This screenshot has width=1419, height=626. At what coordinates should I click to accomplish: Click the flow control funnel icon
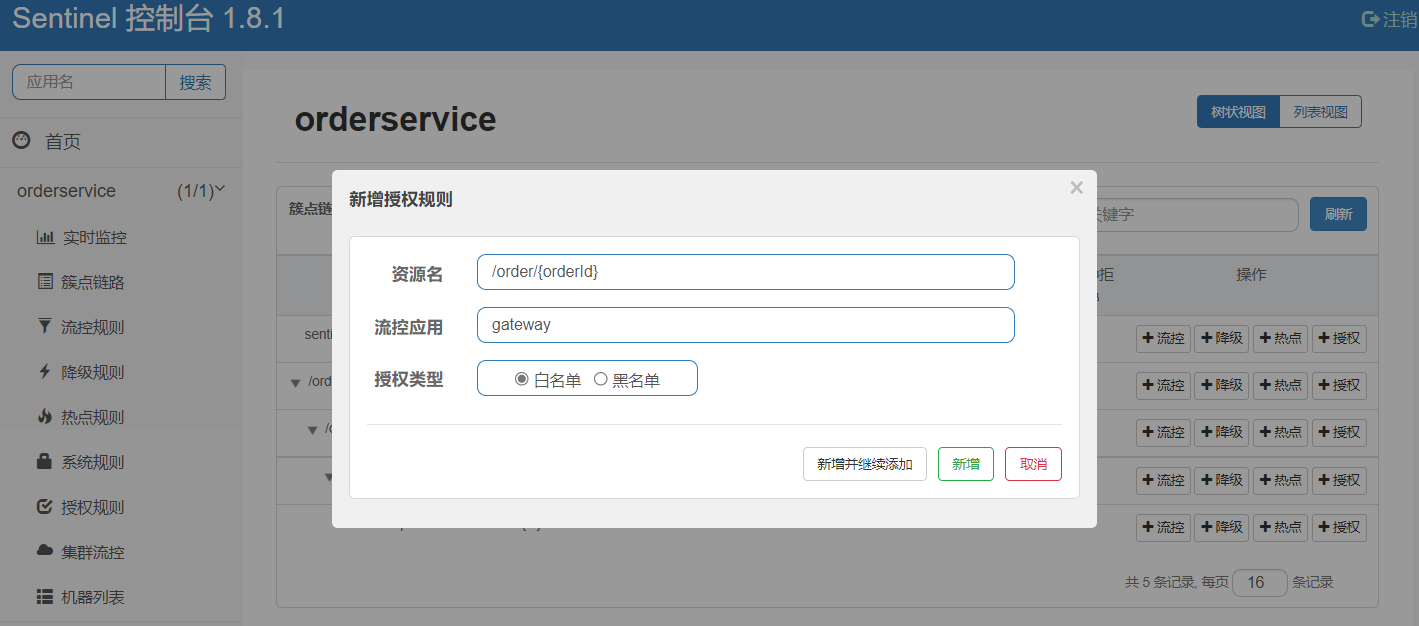pos(45,326)
